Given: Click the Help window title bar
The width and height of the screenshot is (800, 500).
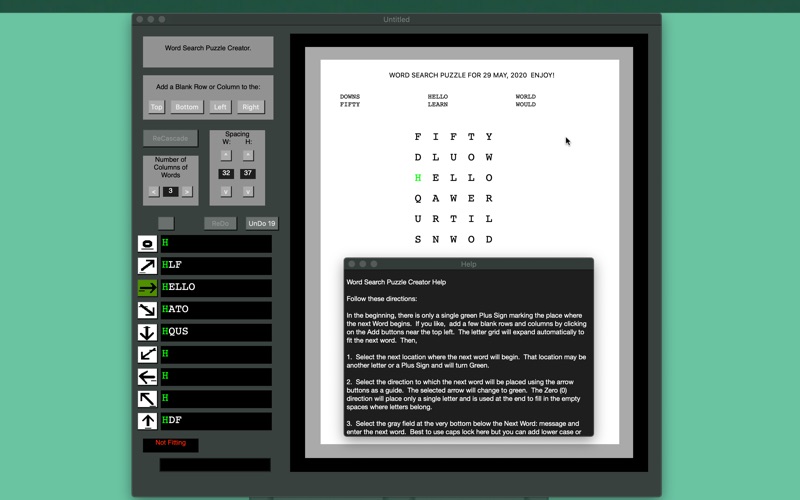Looking at the screenshot, I should point(468,264).
